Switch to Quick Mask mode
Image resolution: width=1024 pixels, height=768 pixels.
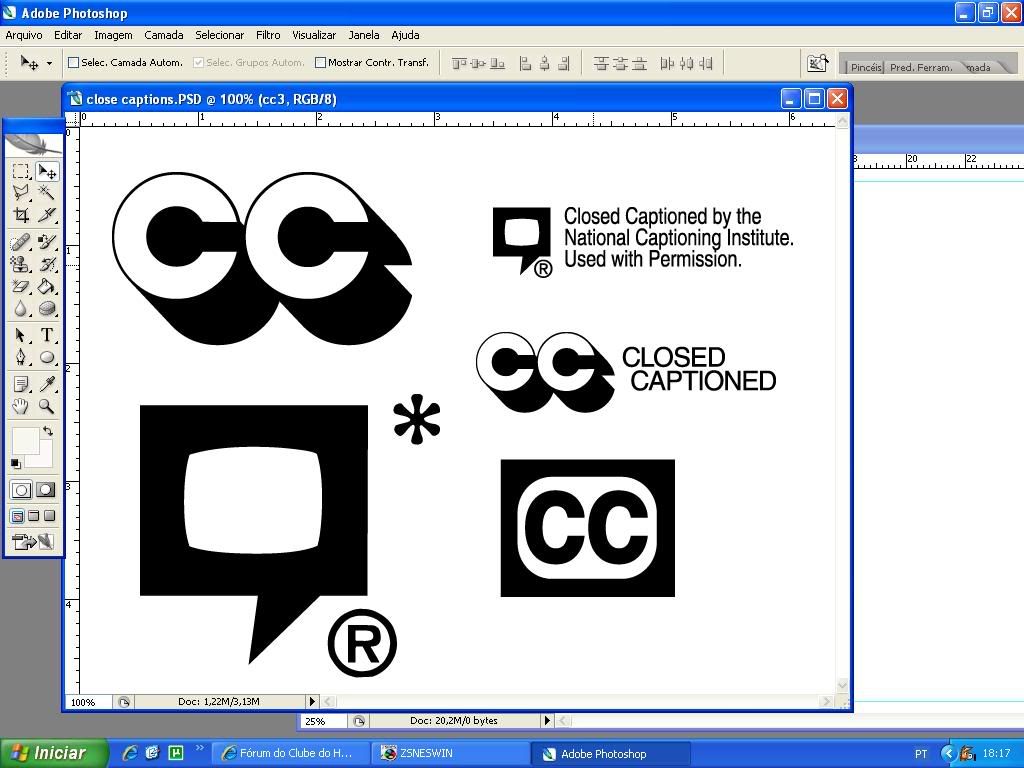click(x=46, y=489)
